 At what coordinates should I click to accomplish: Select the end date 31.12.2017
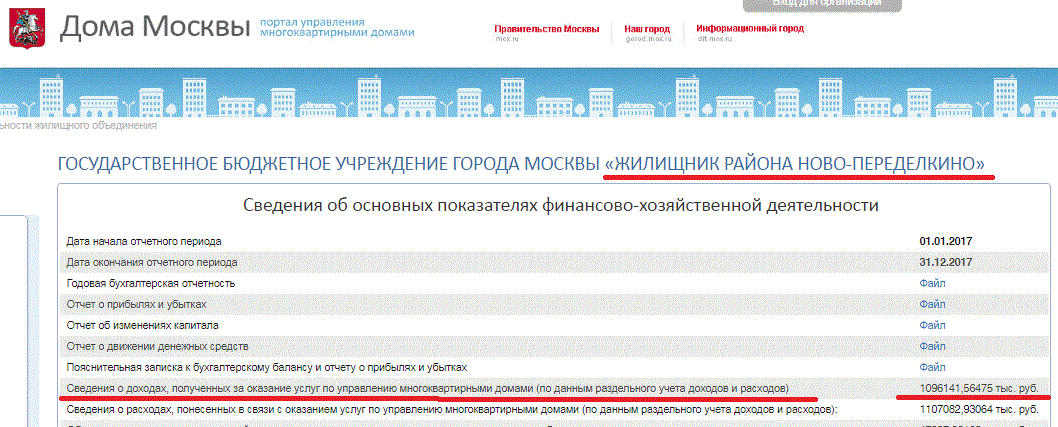[x=945, y=262]
